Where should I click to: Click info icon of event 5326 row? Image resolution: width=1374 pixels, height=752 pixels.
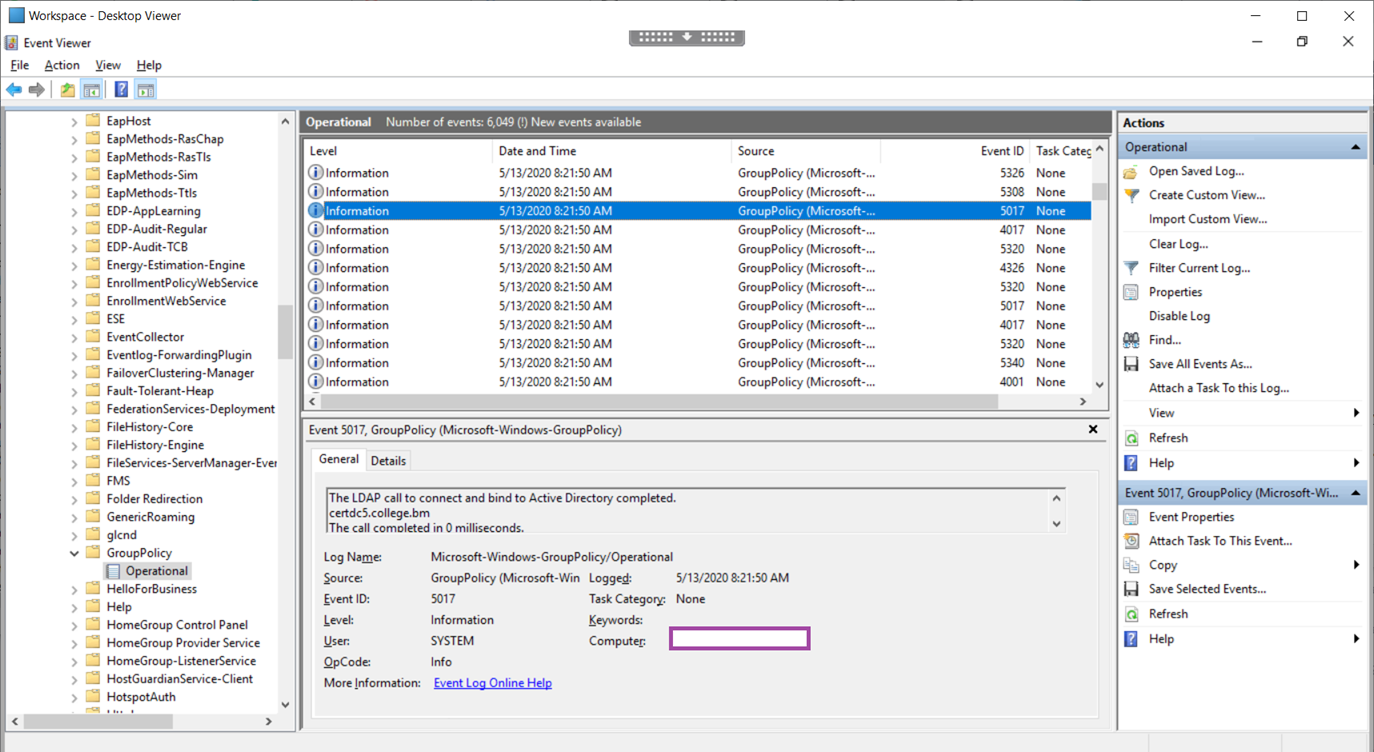point(315,173)
